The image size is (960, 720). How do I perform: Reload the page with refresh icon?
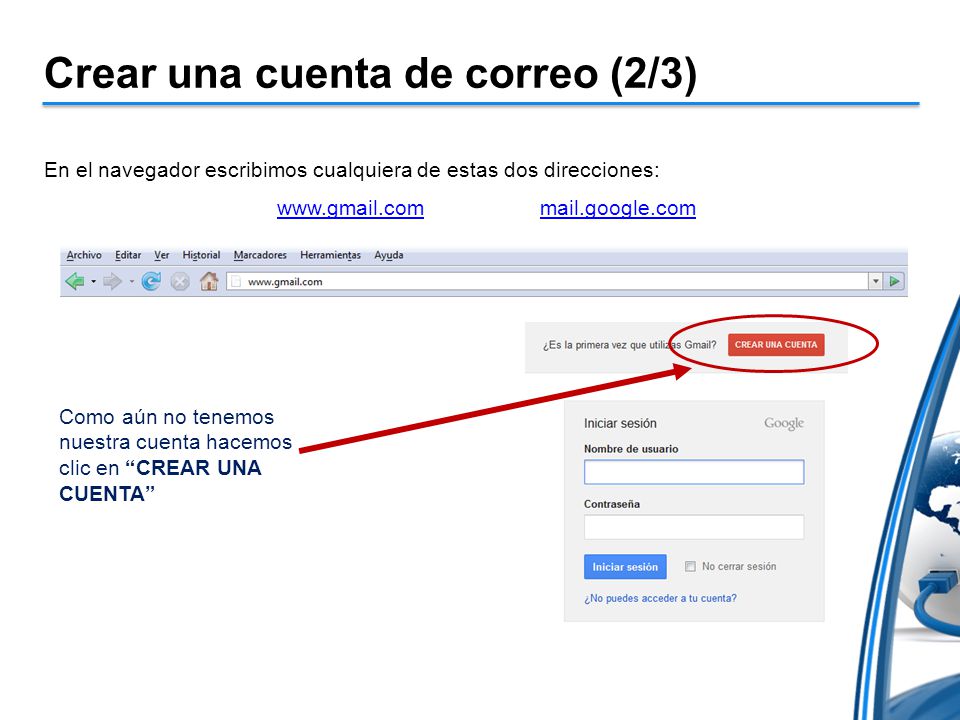click(151, 281)
